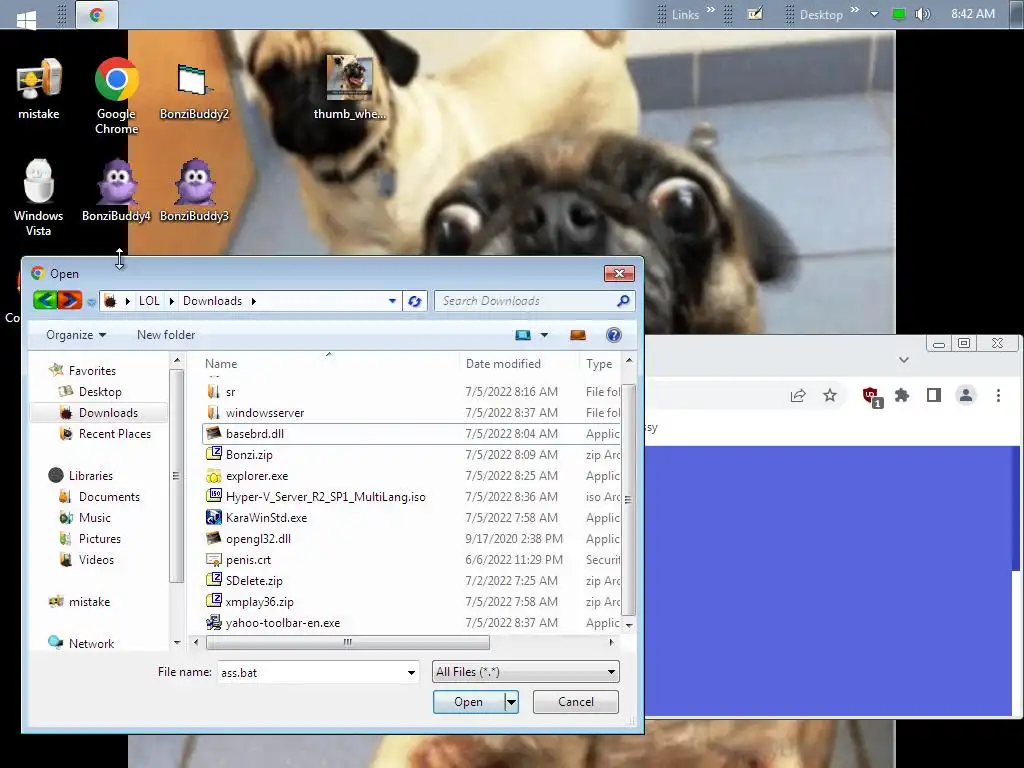Expand the Desktop toolbar chevron
Viewport: 1024px width, 768px height.
pos(854,10)
